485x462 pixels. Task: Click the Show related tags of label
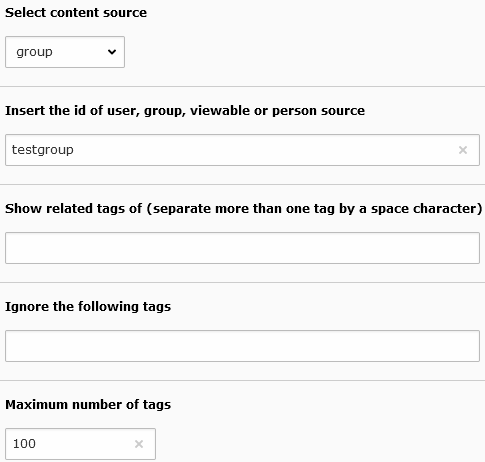[x=244, y=209]
